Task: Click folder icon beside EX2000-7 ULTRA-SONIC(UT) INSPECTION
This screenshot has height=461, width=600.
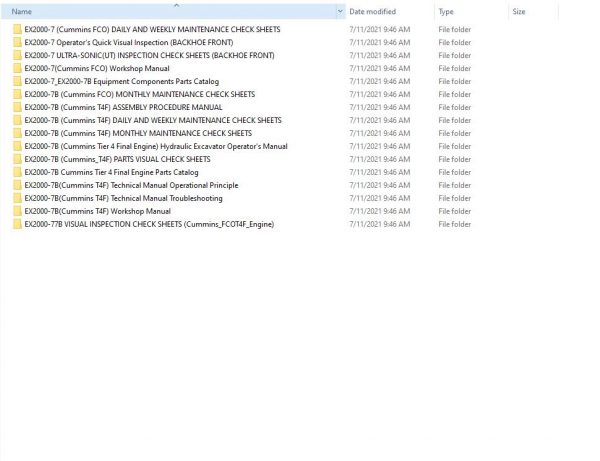Action: pos(17,55)
